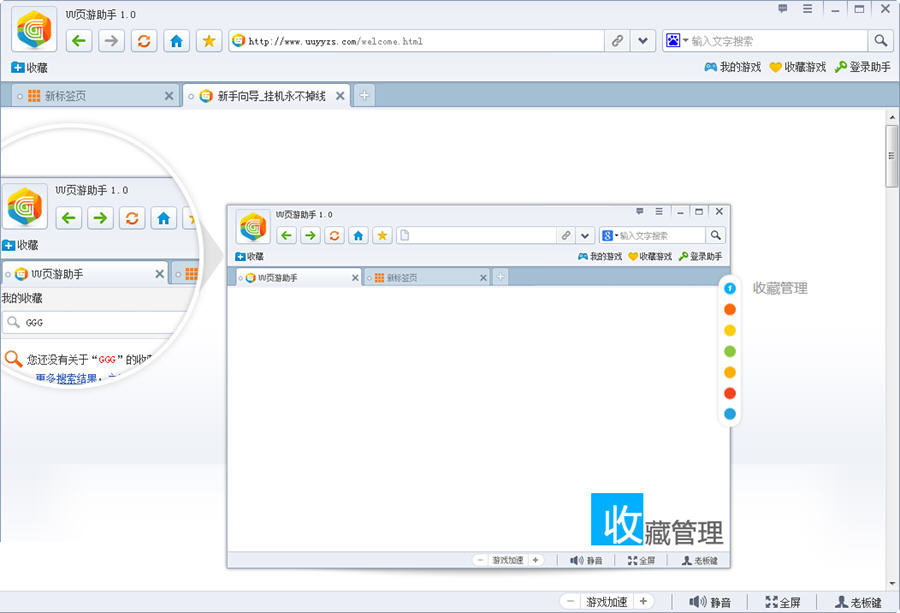Refresh the page with the orange reload icon
The height and width of the screenshot is (613, 900).
144,41
